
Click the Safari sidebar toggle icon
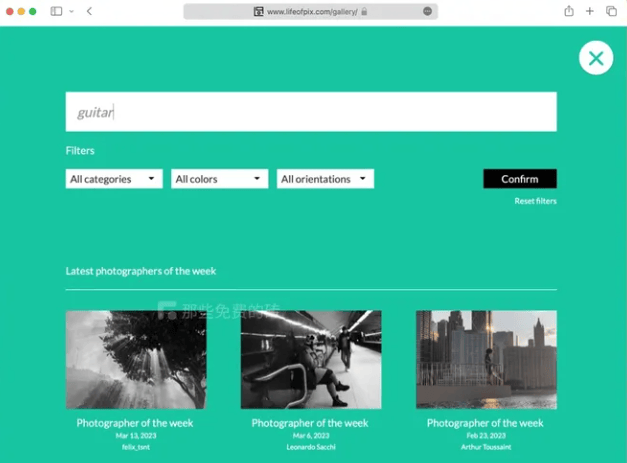(56, 11)
